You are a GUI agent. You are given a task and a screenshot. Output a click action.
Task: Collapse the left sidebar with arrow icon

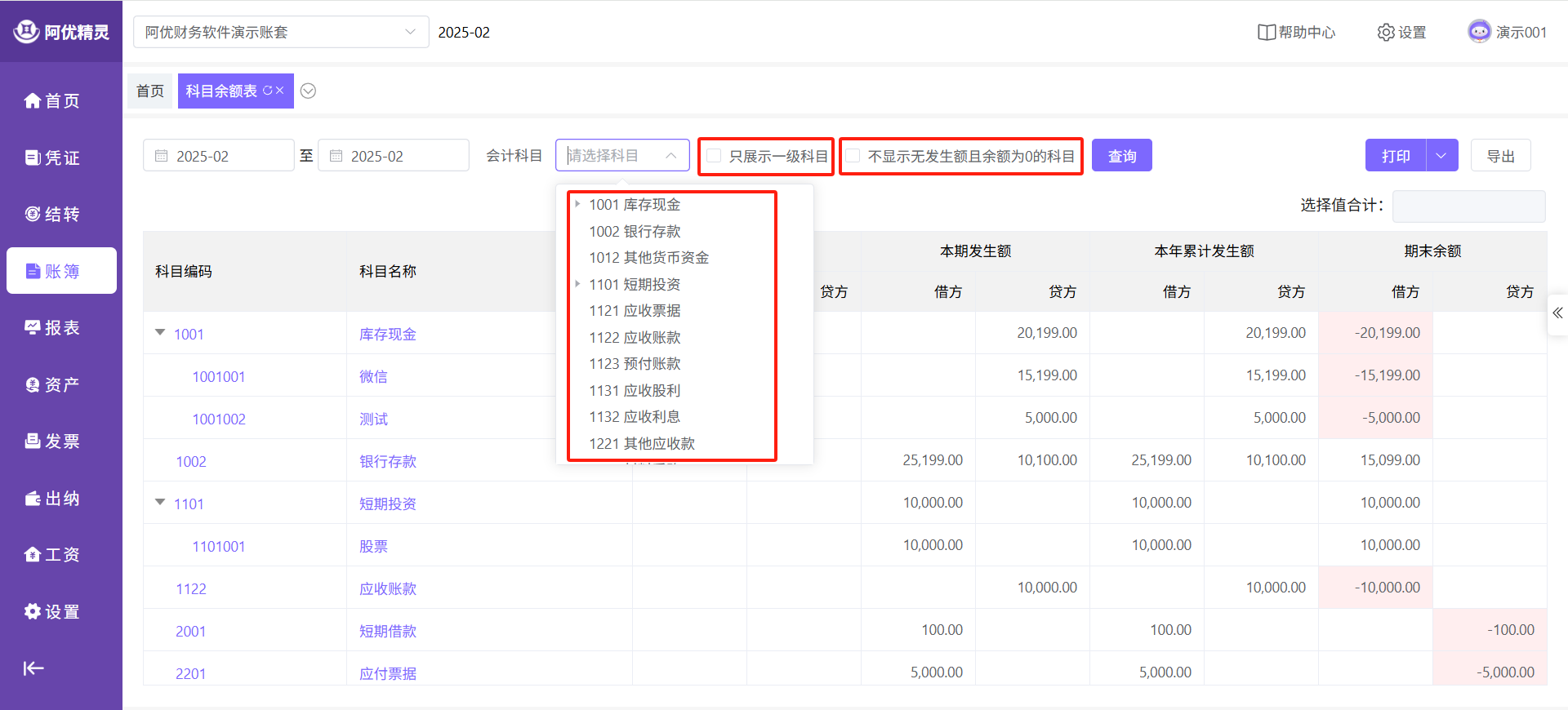click(33, 668)
